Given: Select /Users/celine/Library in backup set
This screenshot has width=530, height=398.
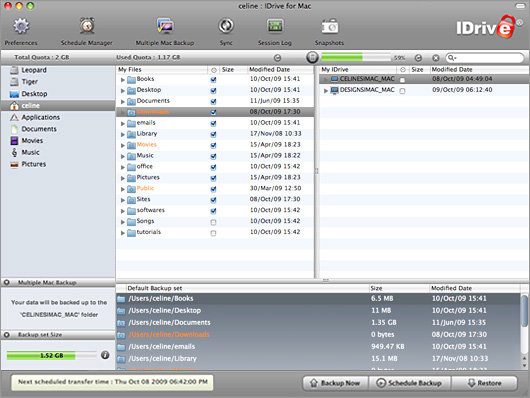Looking at the screenshot, I should 318,358.
